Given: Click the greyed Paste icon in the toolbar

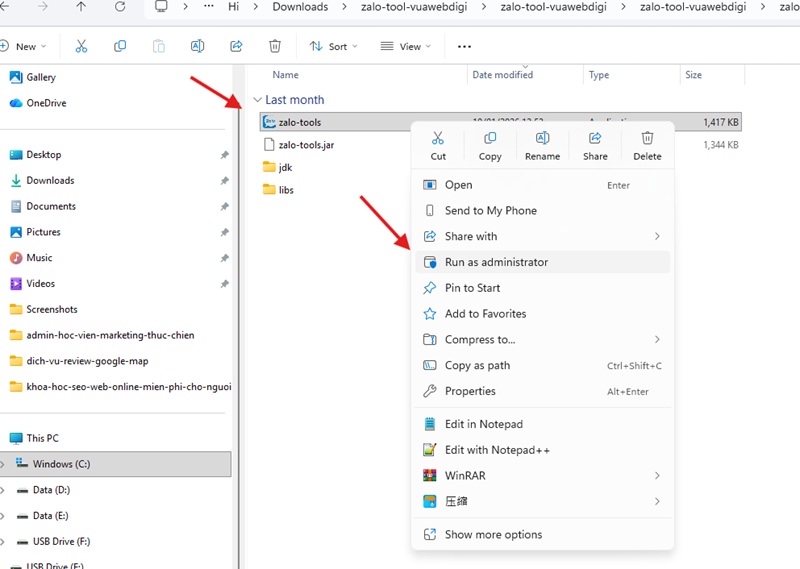Looking at the screenshot, I should (159, 46).
